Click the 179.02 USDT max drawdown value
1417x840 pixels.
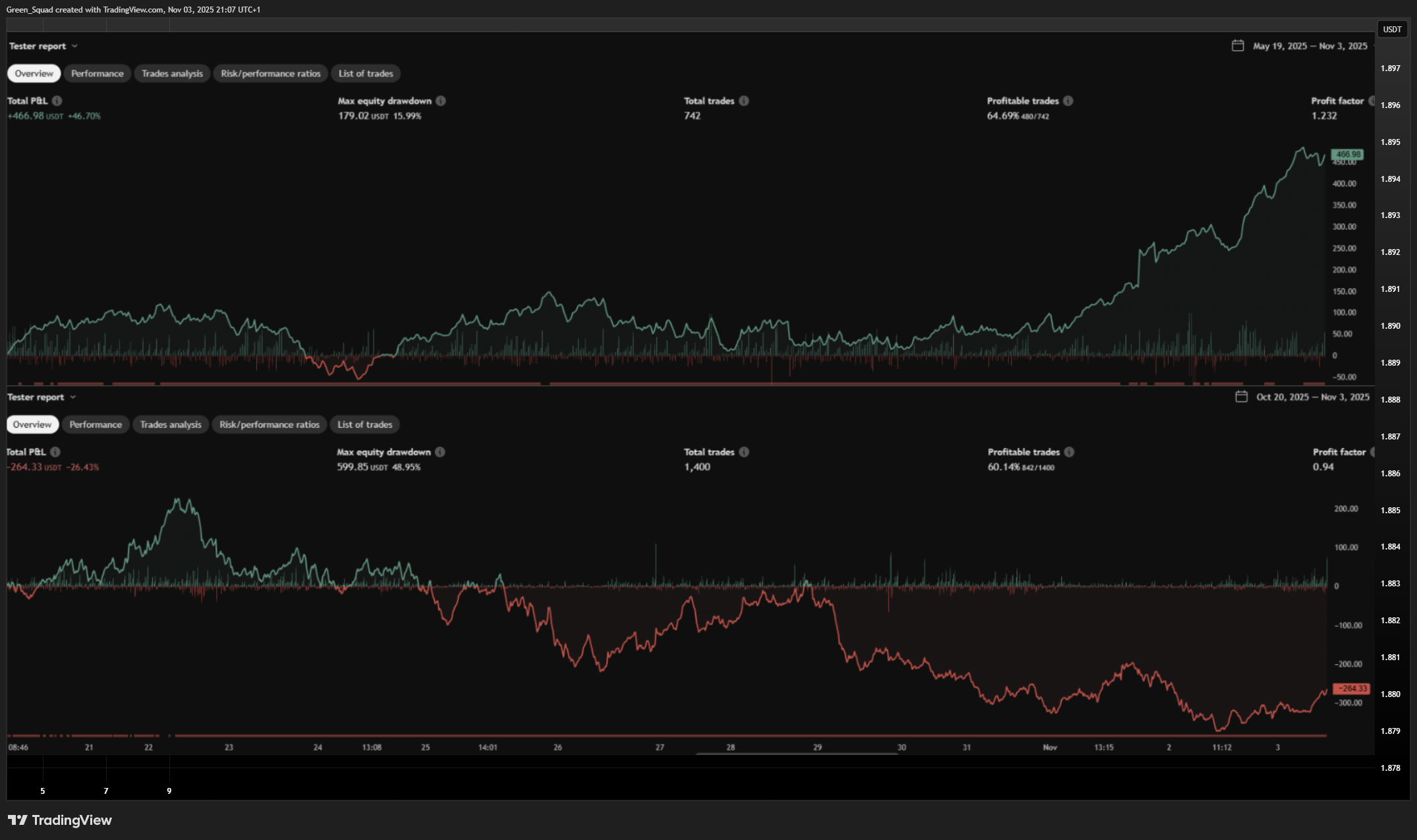[363, 116]
